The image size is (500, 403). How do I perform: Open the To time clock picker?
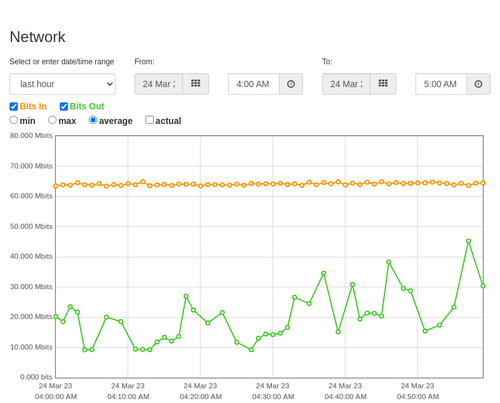pyautogui.click(x=478, y=84)
